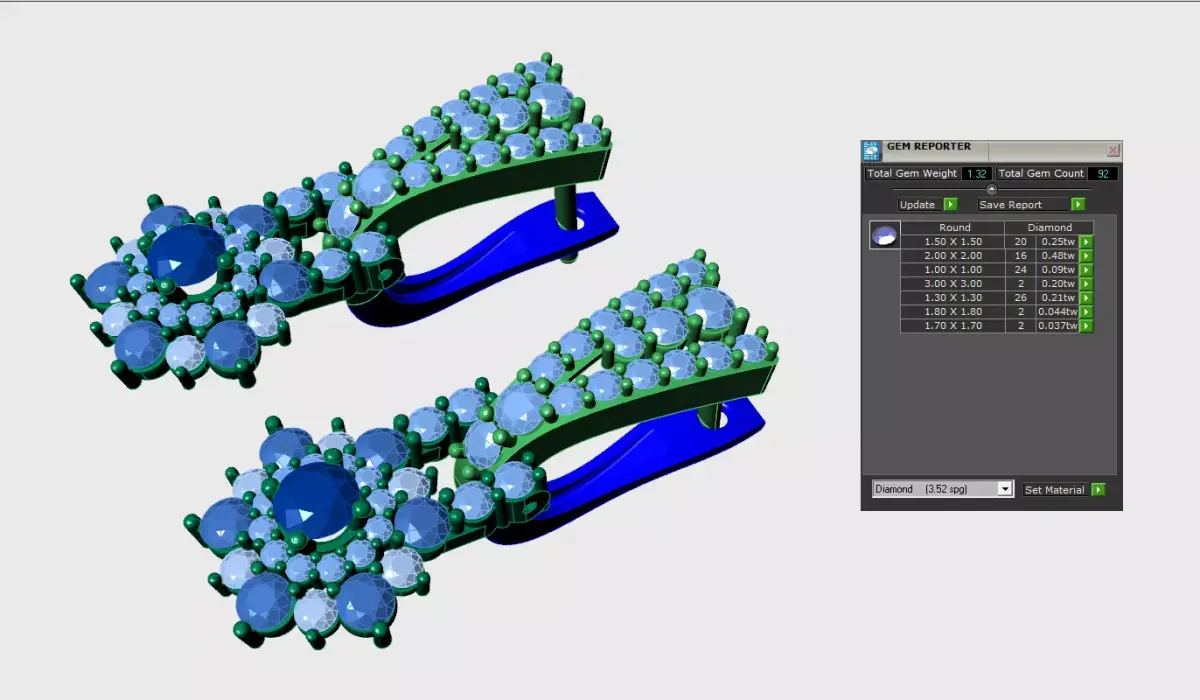This screenshot has width=1200, height=700.
Task: Click the 0.25tw weight cell
Action: click(1058, 241)
